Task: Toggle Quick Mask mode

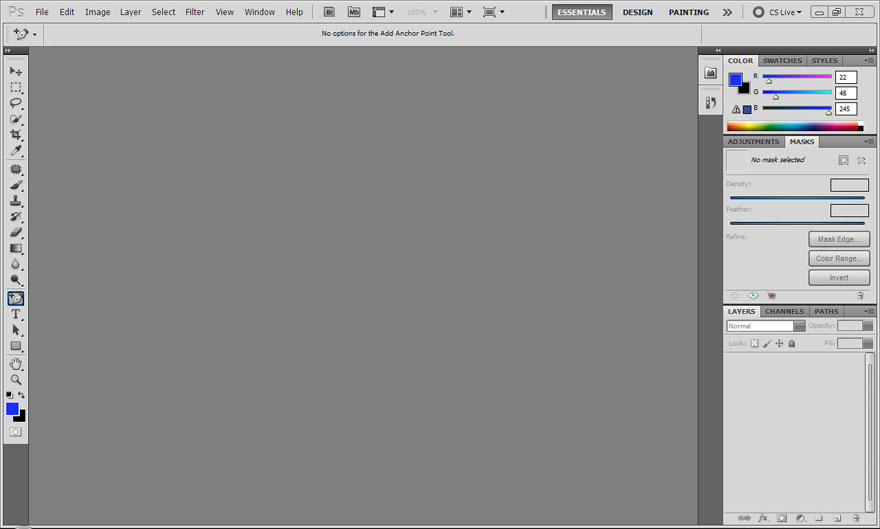Action: click(x=16, y=432)
